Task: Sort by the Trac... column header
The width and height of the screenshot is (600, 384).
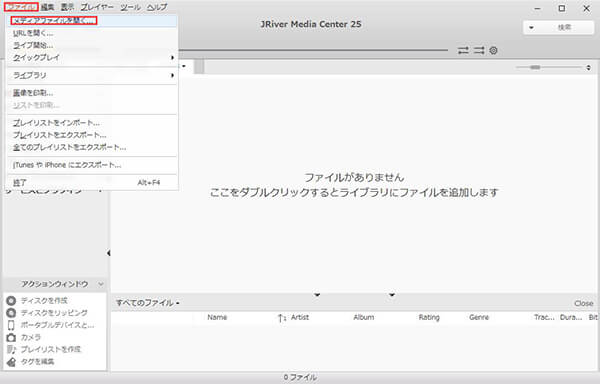Action: (544, 317)
